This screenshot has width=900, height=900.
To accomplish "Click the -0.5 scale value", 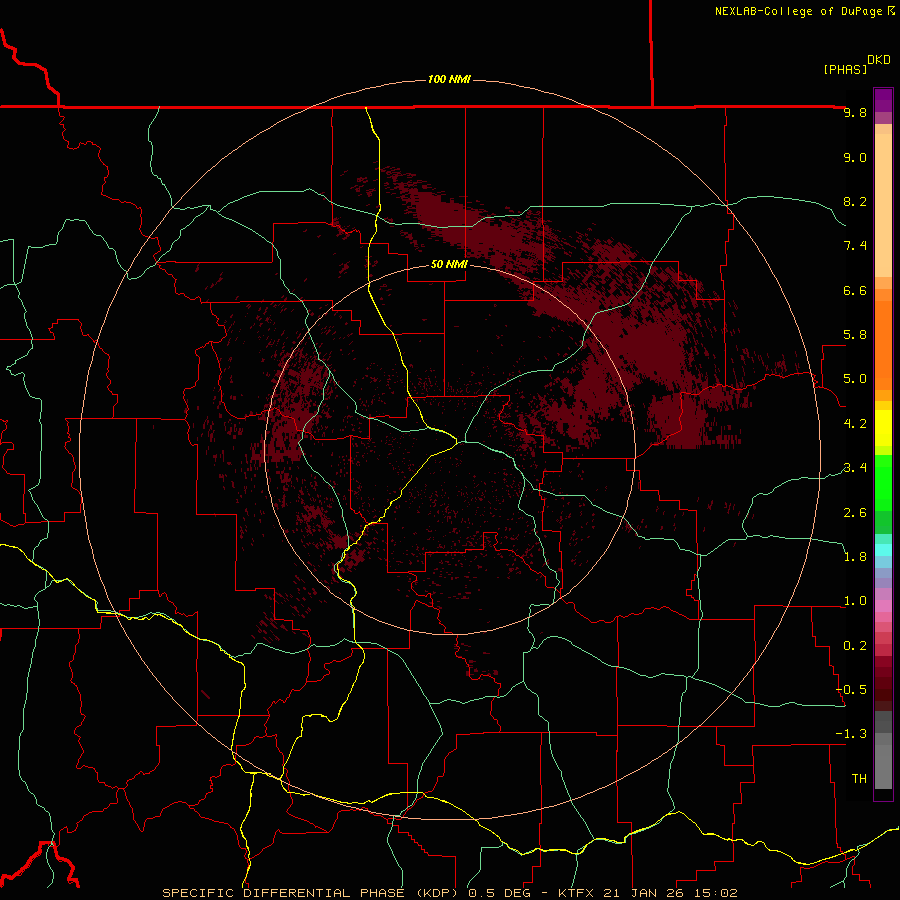I will click(851, 690).
